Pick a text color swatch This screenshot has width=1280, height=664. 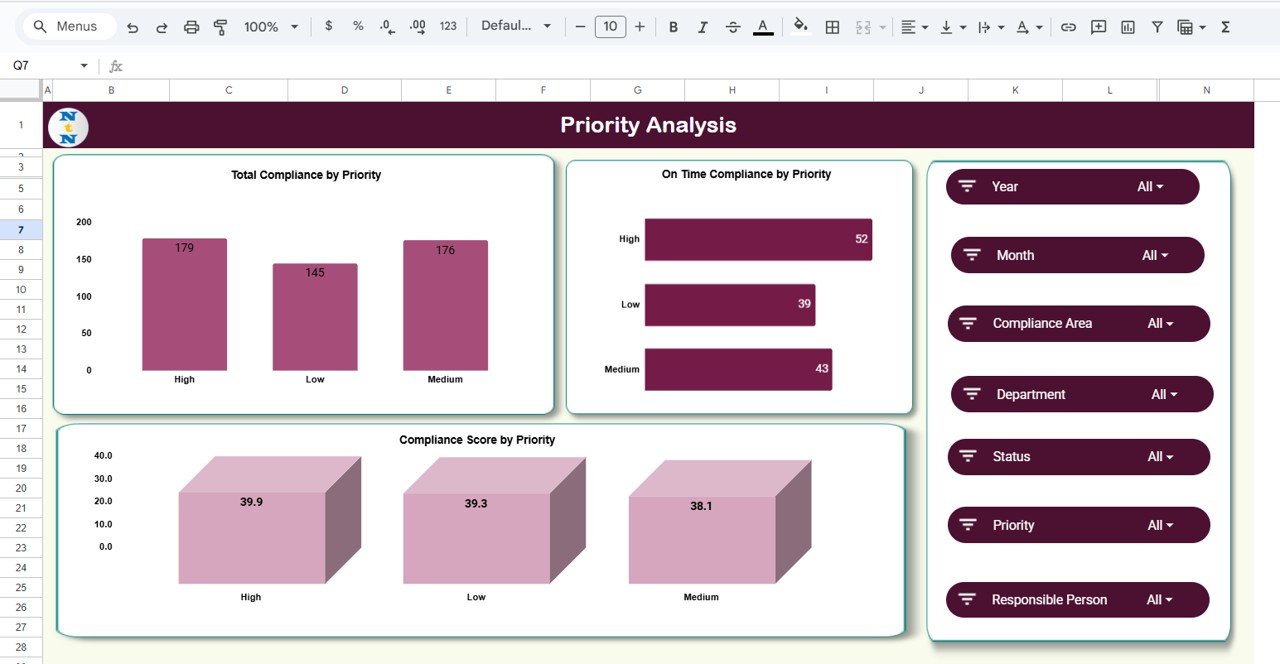click(762, 27)
